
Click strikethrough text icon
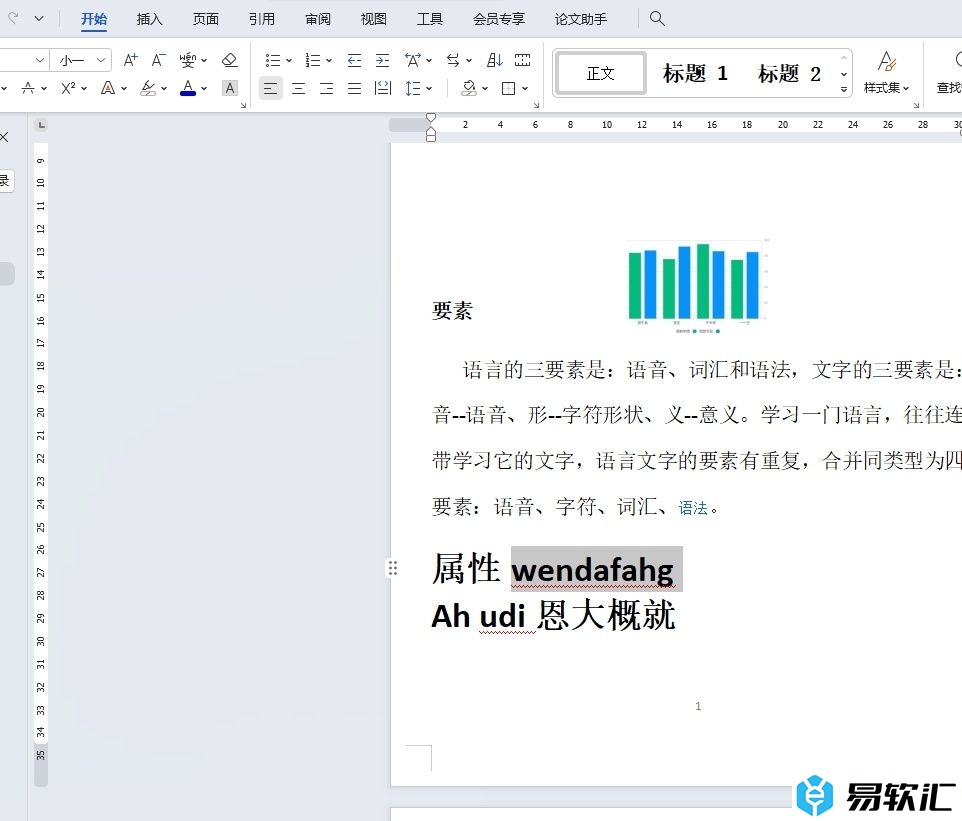[x=28, y=89]
